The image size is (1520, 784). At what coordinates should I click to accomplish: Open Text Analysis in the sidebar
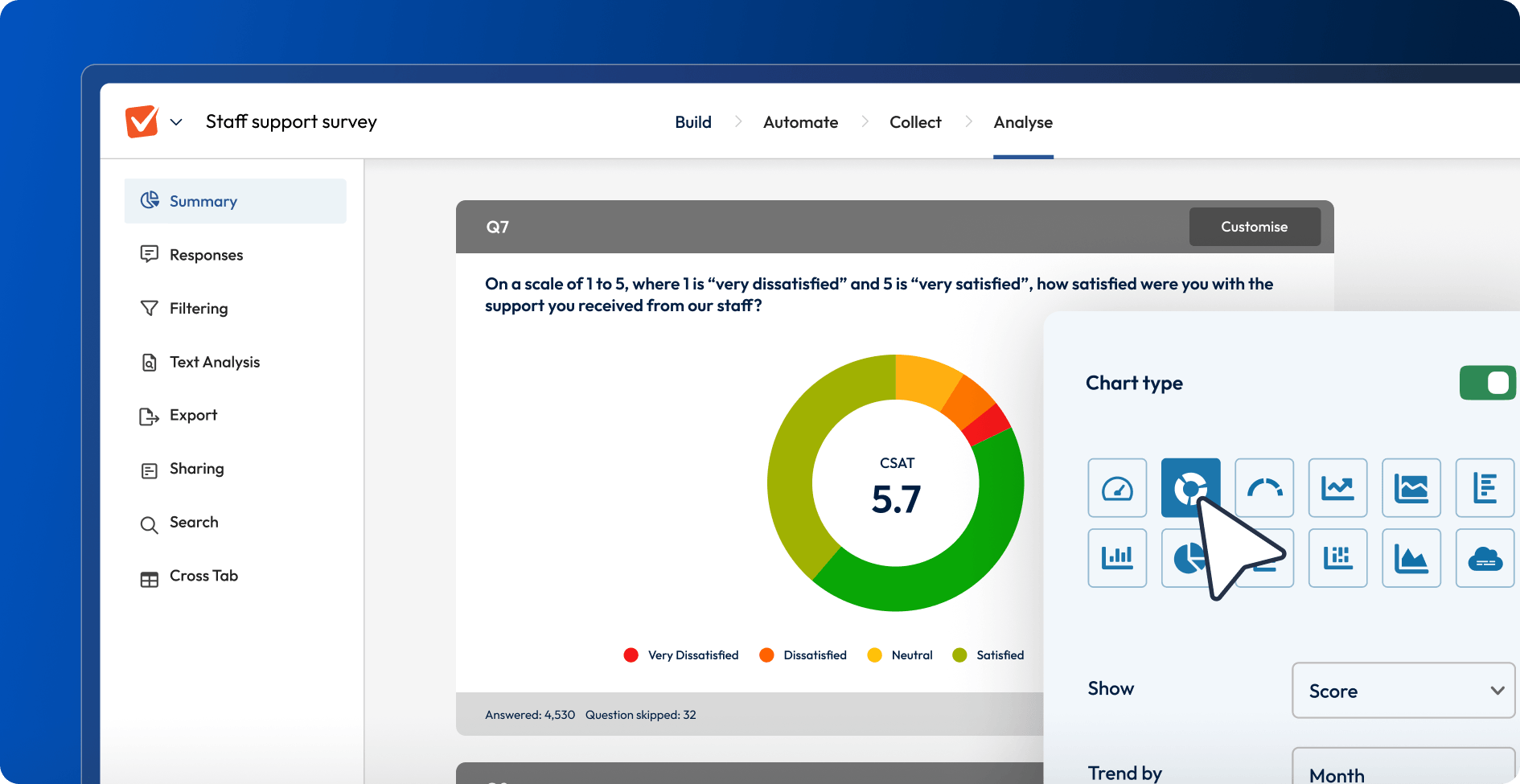[215, 363]
